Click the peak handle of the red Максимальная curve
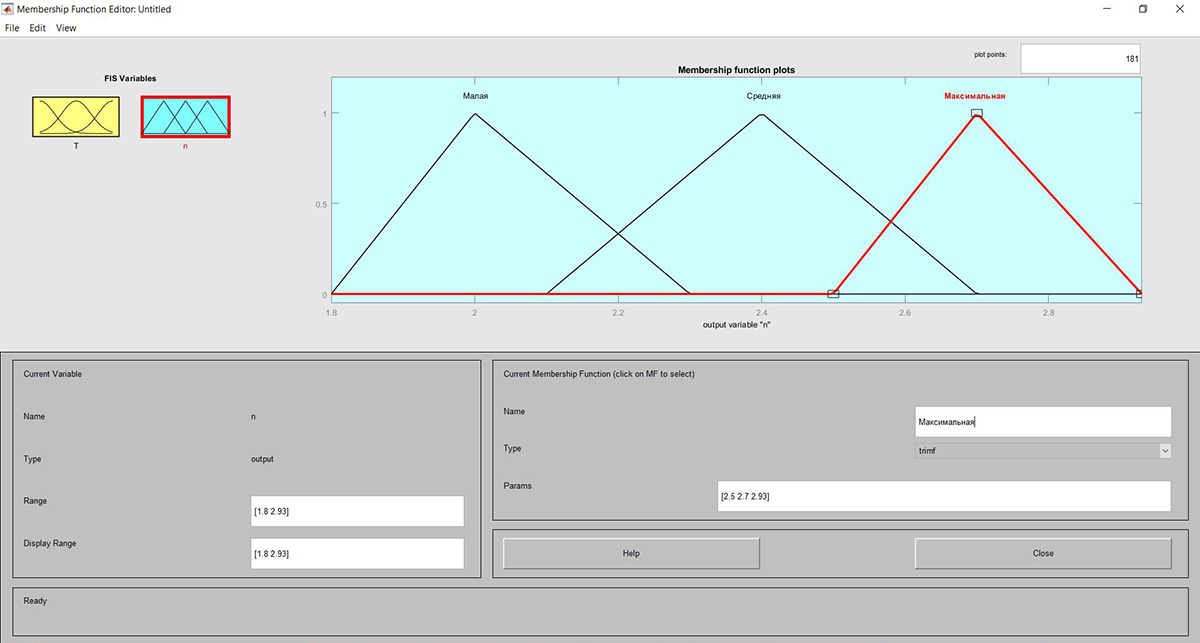 point(977,113)
